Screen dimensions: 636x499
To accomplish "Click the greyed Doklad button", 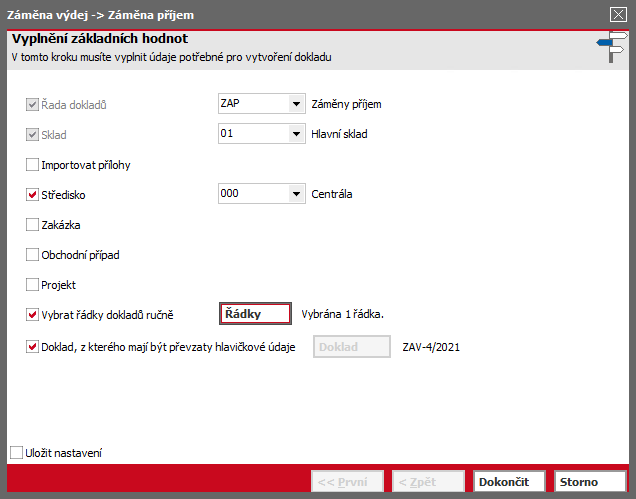I will point(352,347).
